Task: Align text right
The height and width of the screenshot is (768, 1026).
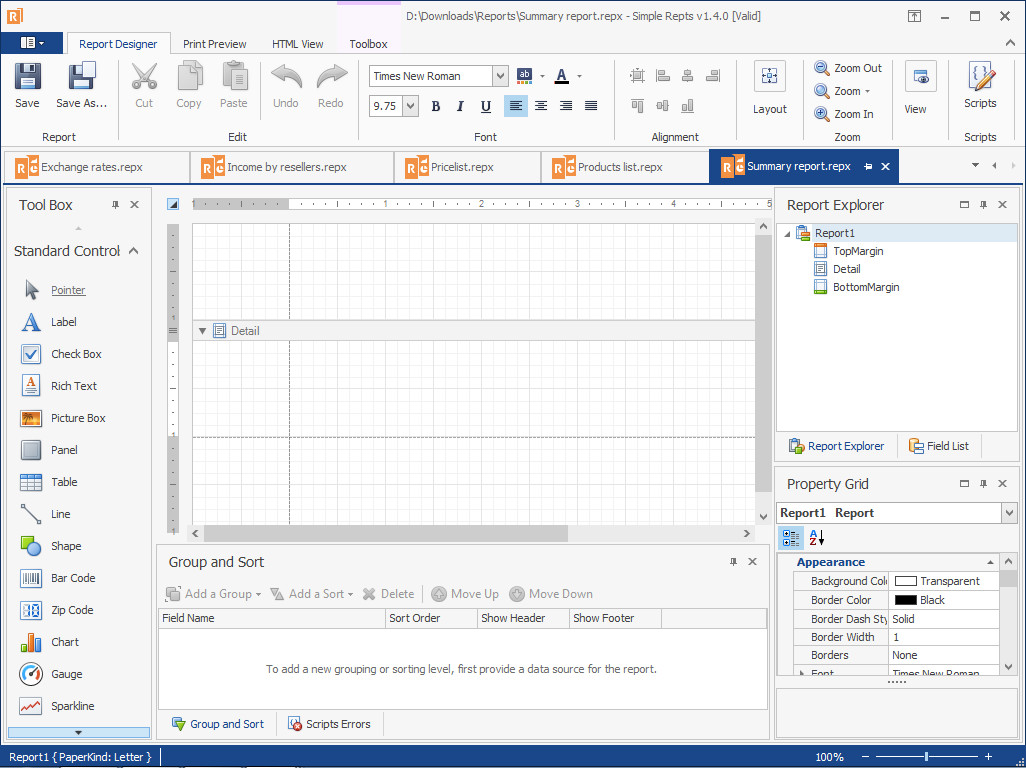Action: [x=566, y=106]
